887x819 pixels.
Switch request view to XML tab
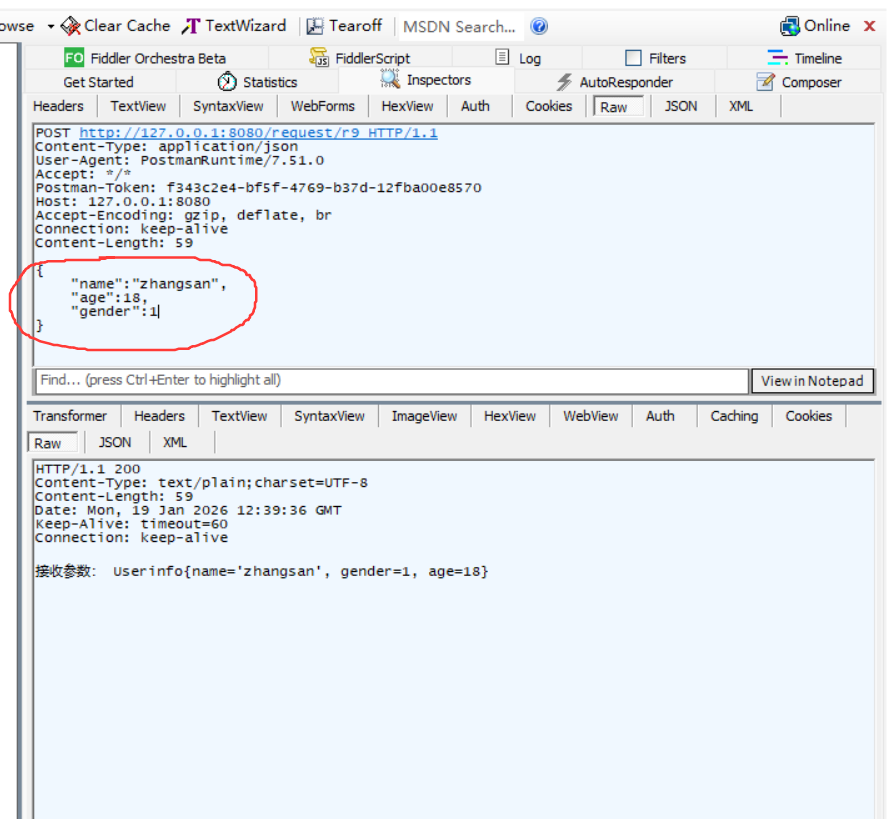click(740, 106)
